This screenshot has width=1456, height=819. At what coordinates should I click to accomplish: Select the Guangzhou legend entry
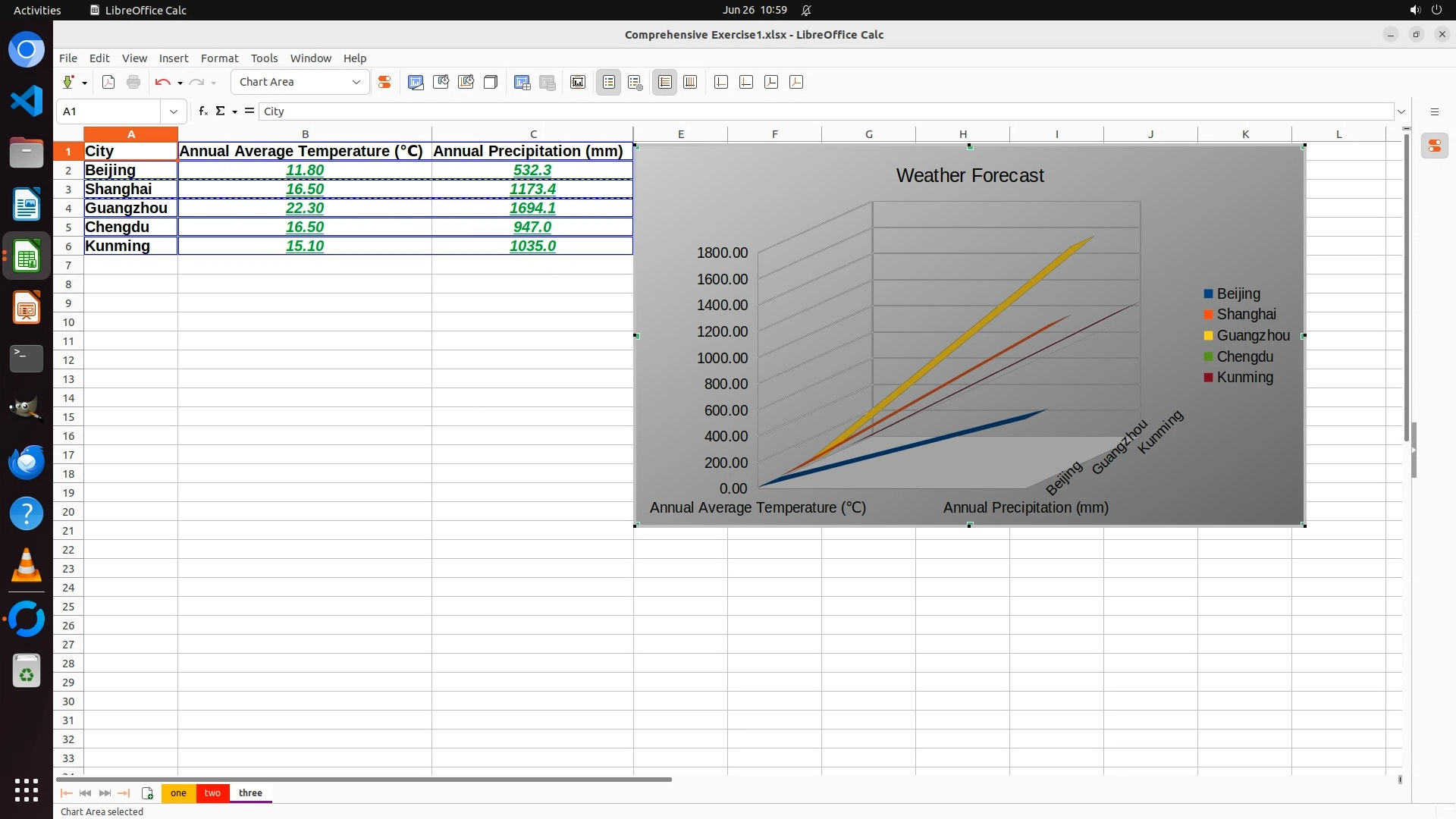tap(1253, 335)
